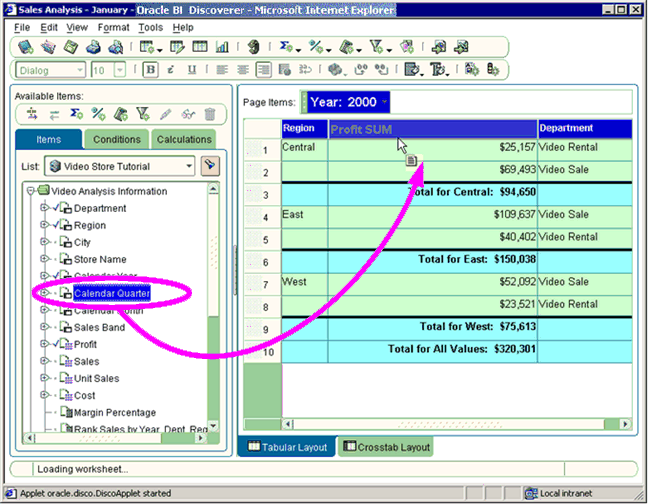This screenshot has width=648, height=504.
Task: Expand the Region tree item
Action: pyautogui.click(x=43, y=224)
